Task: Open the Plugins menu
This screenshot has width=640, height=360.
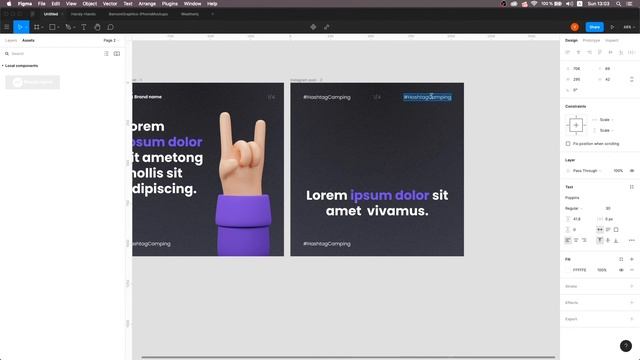Action: coord(170,4)
